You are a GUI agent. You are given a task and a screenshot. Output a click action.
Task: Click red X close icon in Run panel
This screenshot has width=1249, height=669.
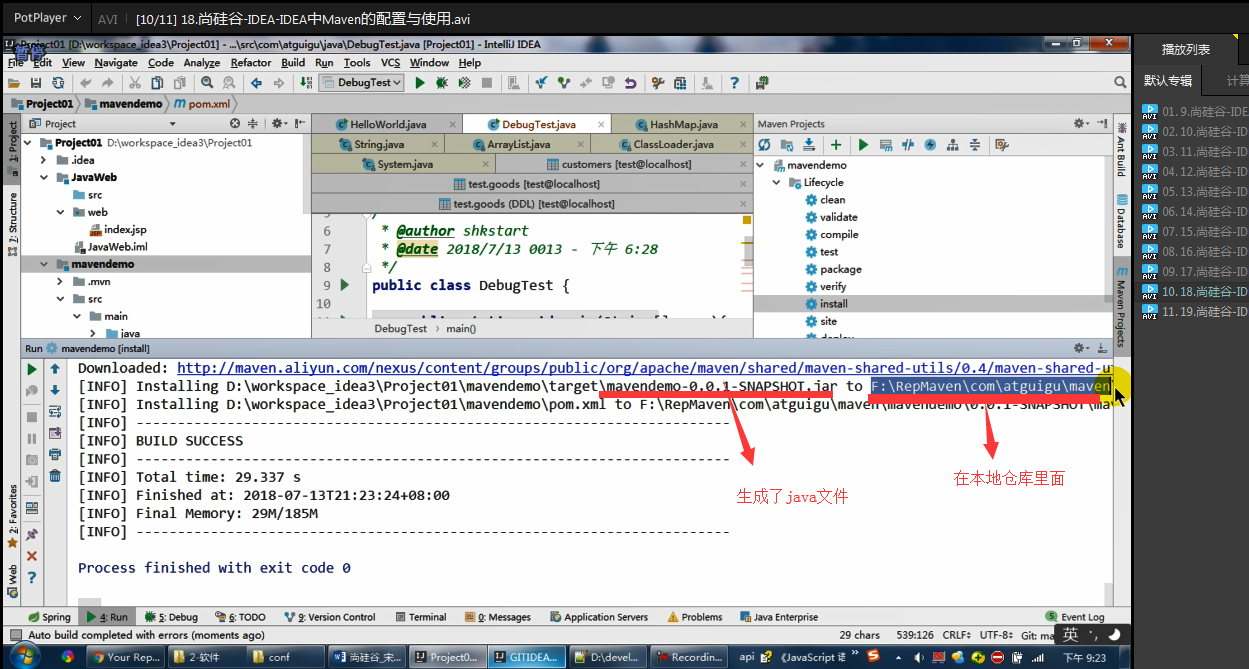[x=33, y=556]
